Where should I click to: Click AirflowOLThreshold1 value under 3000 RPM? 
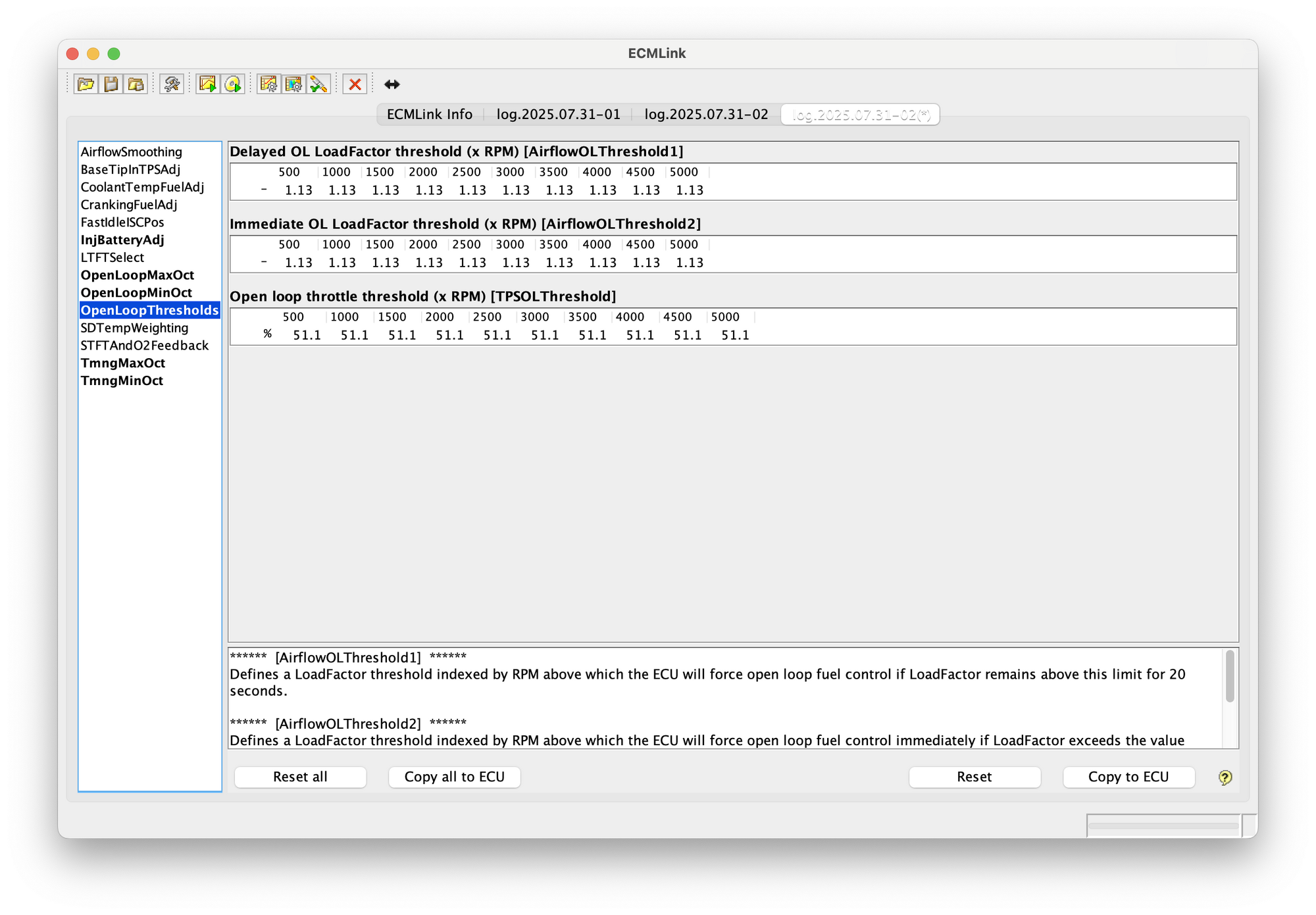click(515, 190)
